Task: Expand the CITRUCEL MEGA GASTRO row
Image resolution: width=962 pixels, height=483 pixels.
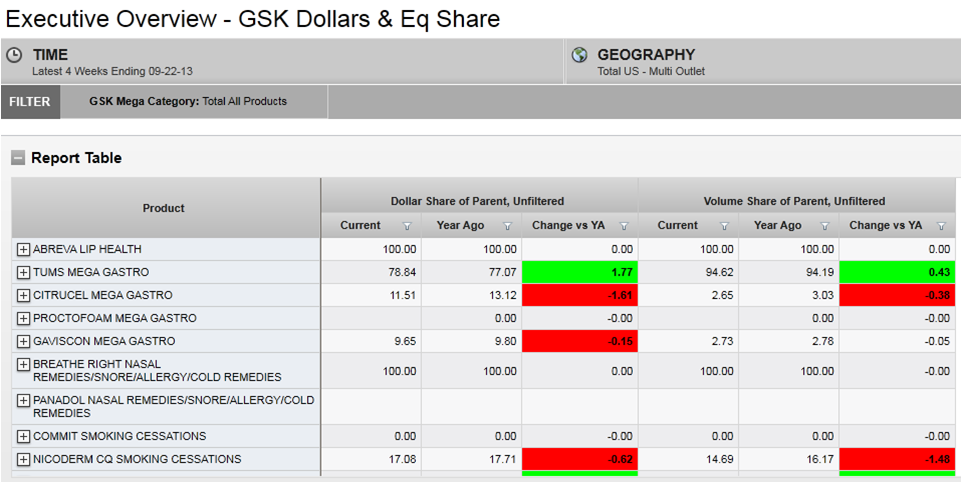Action: coord(24,295)
